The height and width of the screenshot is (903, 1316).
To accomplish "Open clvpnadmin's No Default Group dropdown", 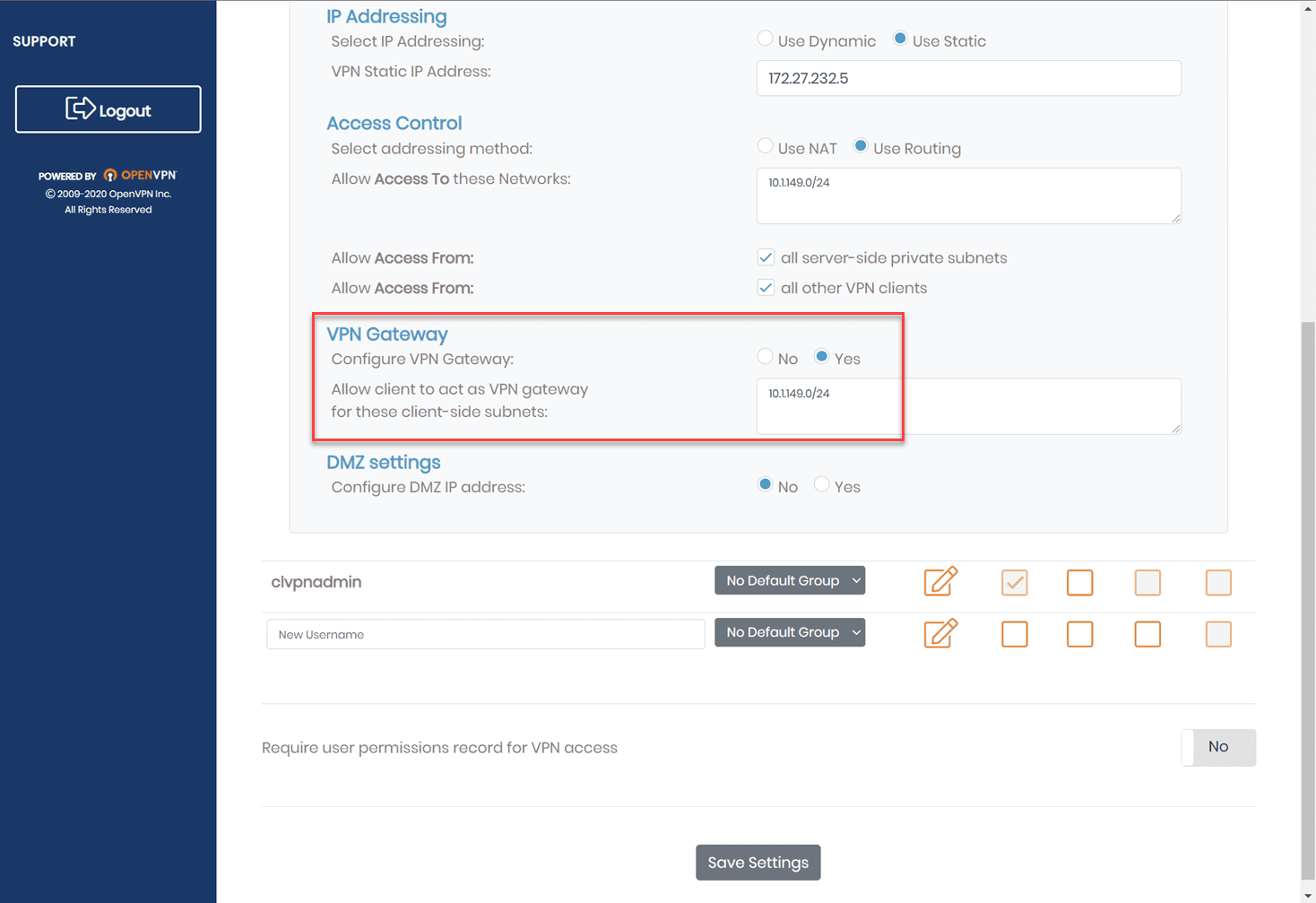I will [790, 581].
